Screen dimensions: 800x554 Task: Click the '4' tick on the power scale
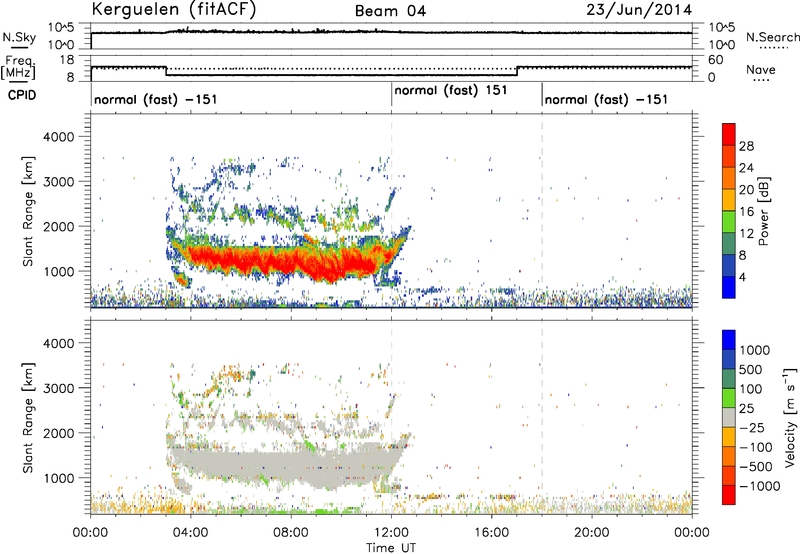pos(742,277)
